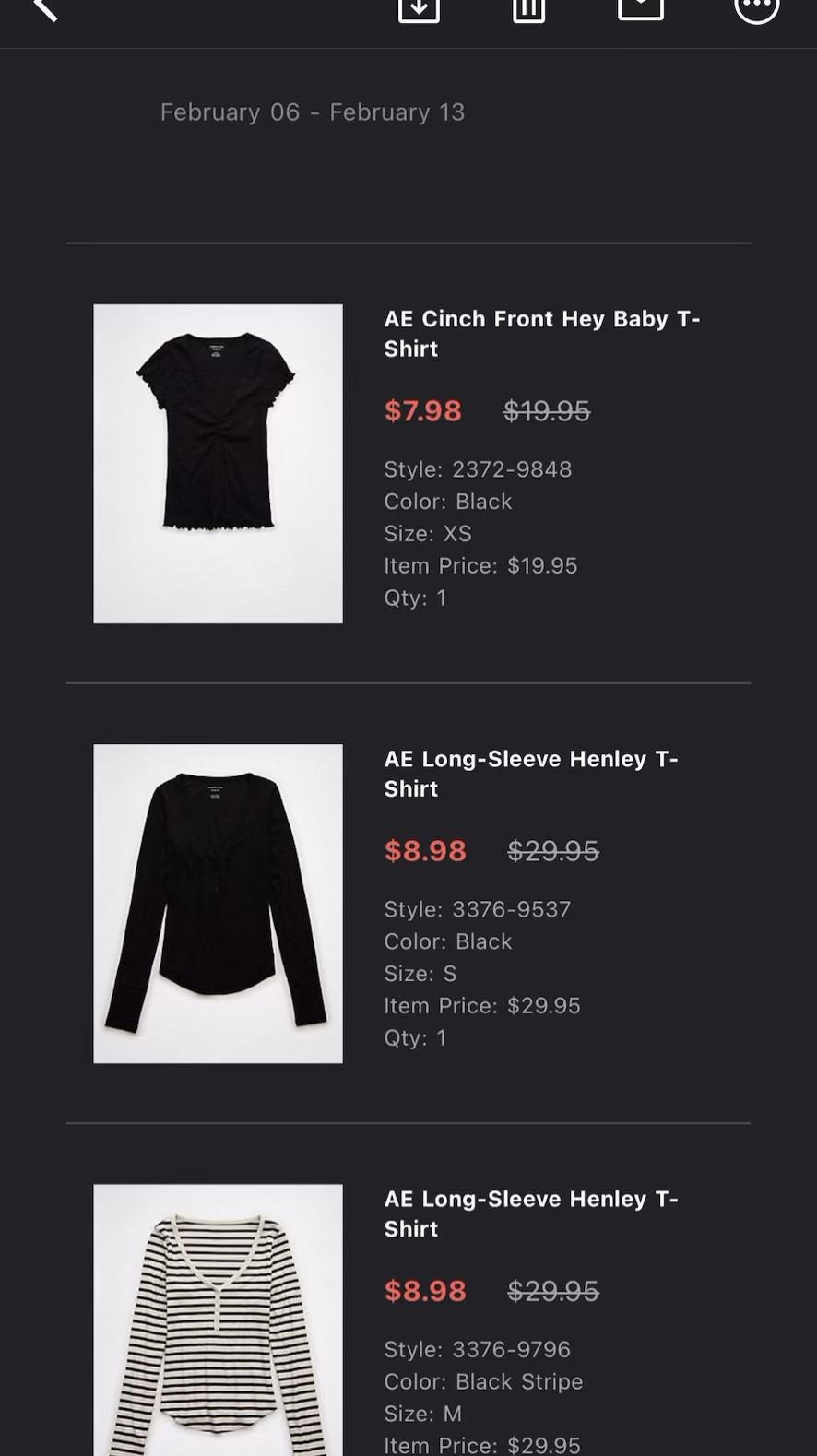The image size is (817, 1456).
Task: Tap the $7.98 sale price
Action: click(423, 410)
